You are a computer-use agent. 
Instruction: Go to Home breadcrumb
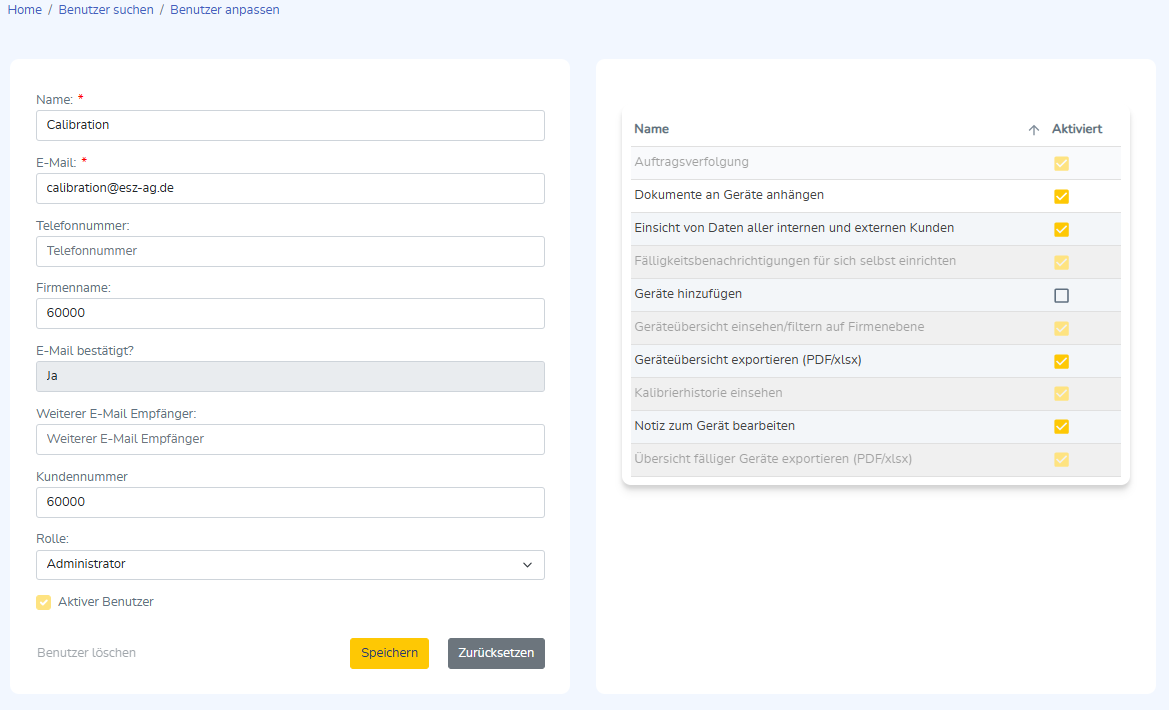click(25, 10)
